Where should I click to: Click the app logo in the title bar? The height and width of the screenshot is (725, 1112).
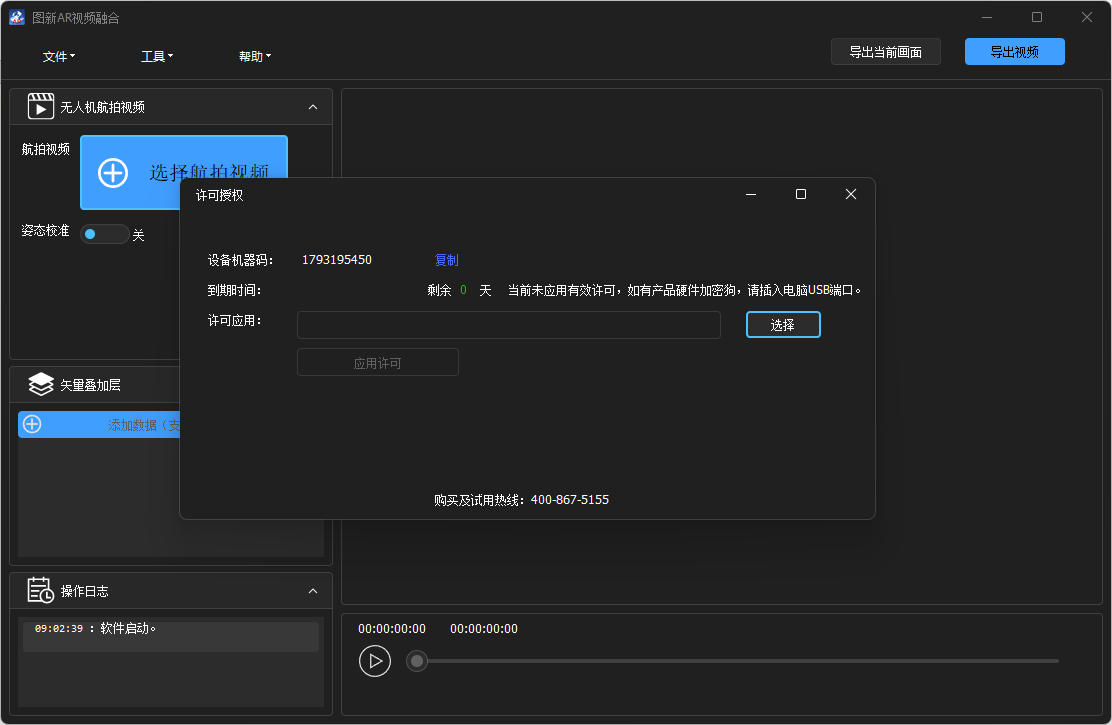[17, 17]
